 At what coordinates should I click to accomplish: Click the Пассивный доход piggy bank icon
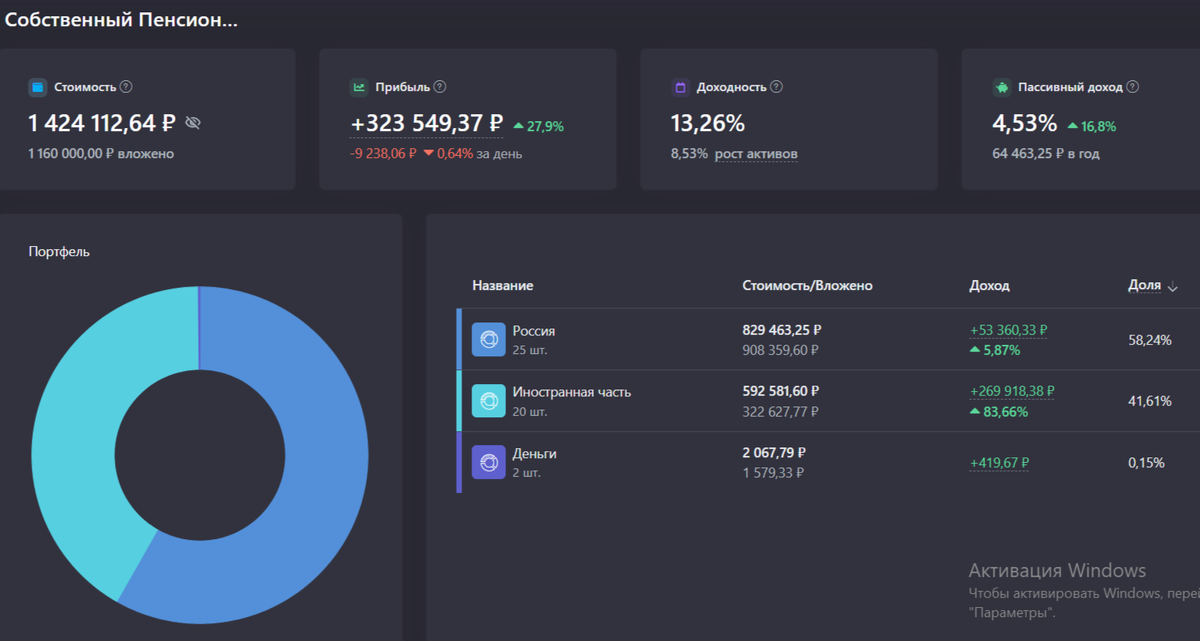1001,87
